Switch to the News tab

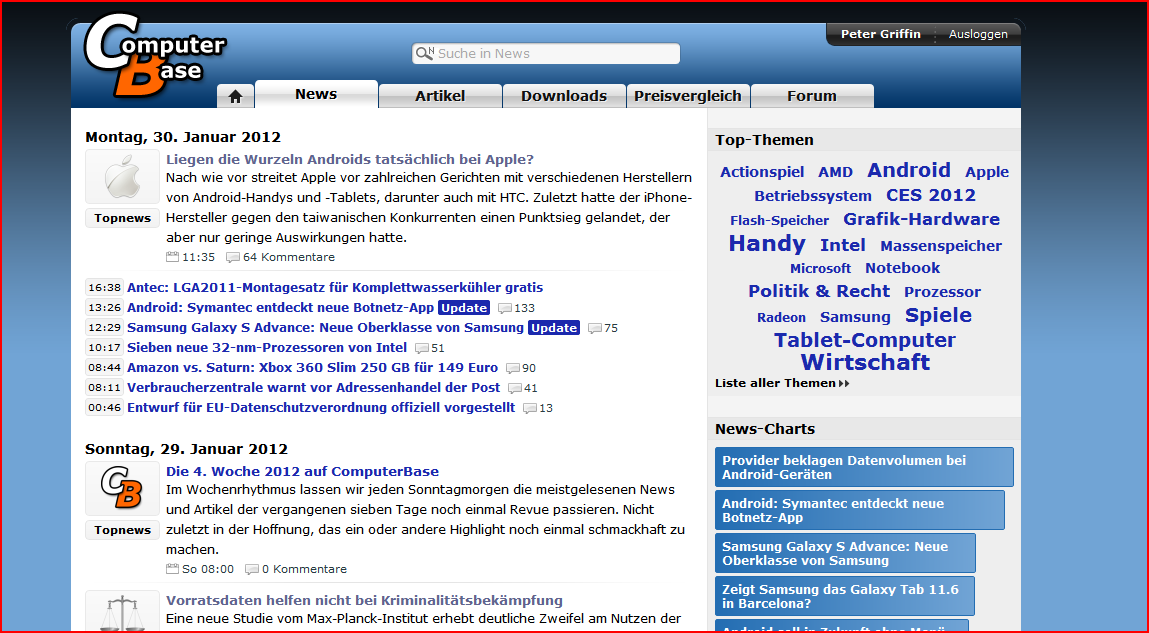(316, 94)
